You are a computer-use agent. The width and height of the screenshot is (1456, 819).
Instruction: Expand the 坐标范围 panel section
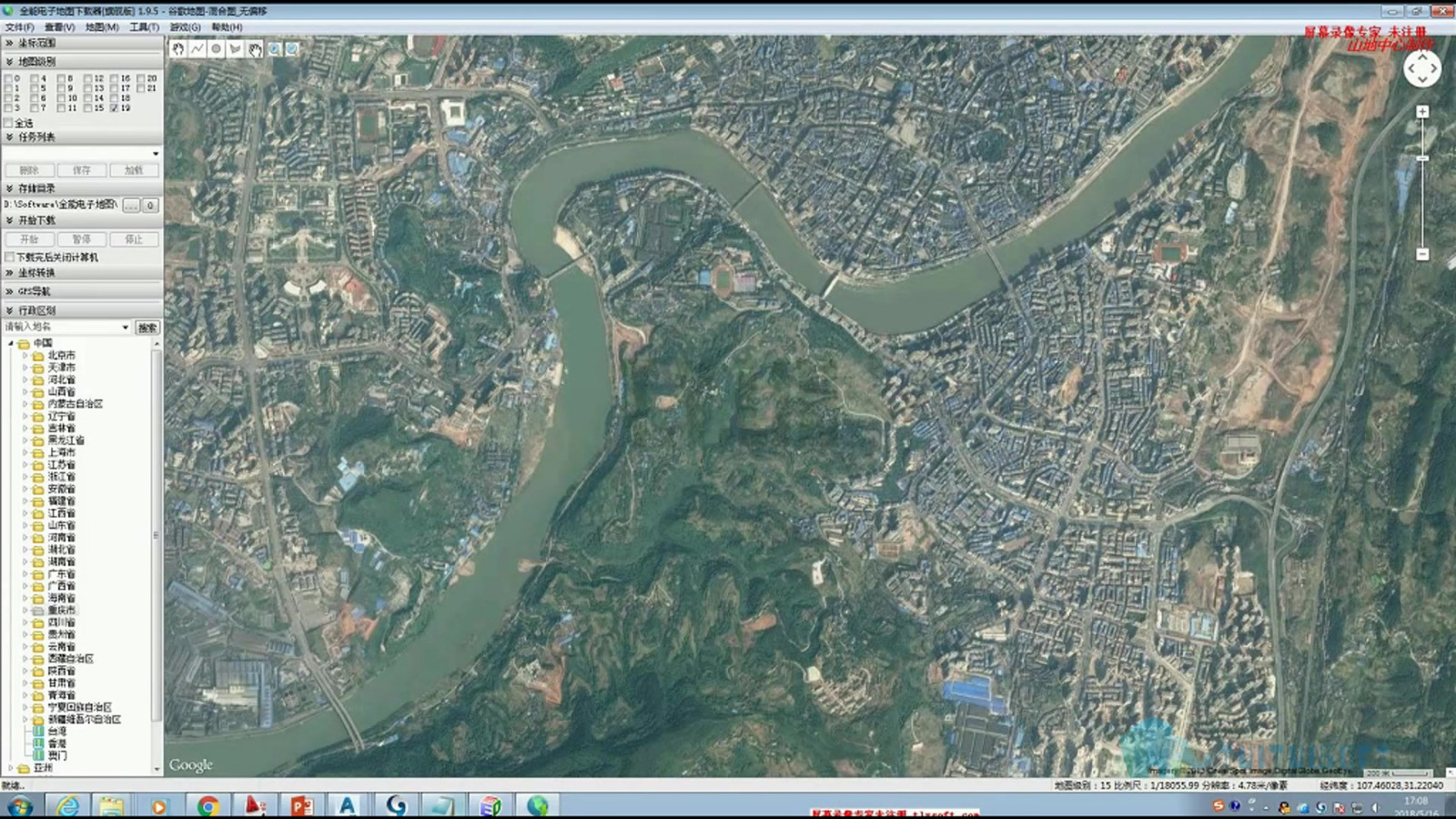(x=82, y=43)
